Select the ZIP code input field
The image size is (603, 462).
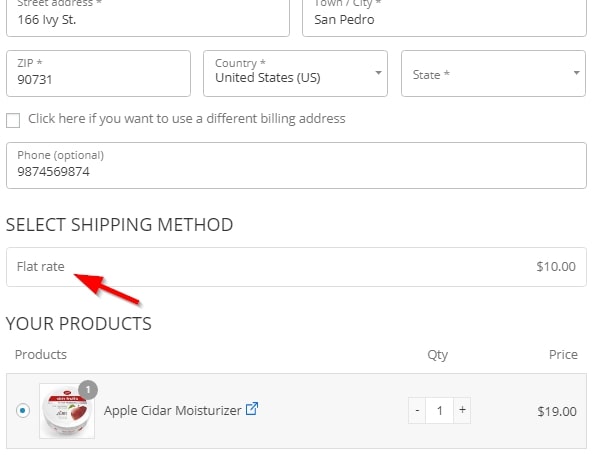(x=98, y=73)
